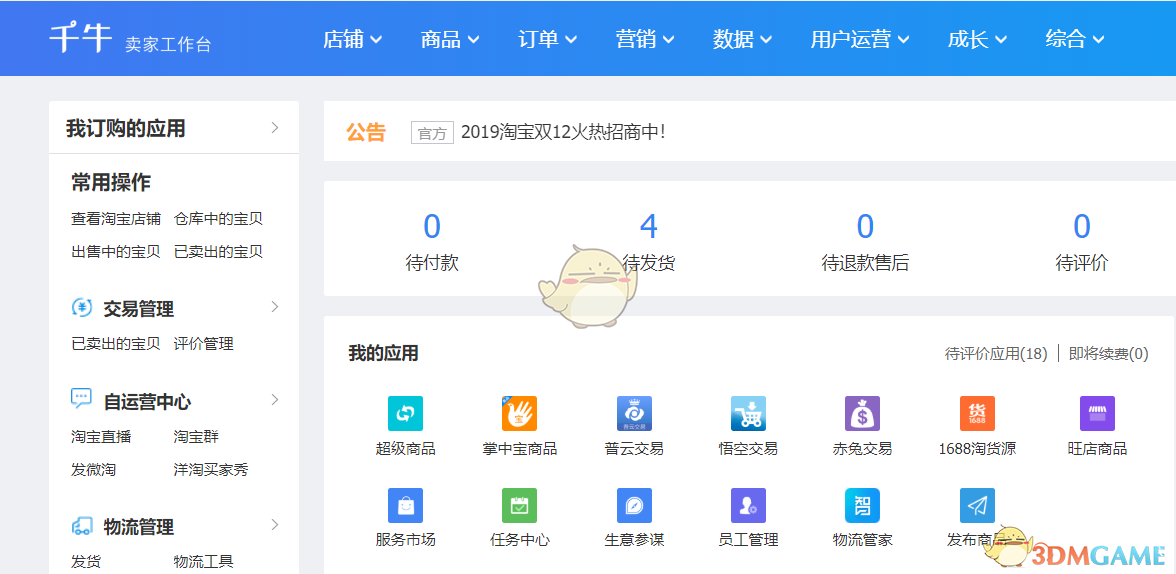1176x574 pixels.
Task: Open the 普云交易 app icon
Action: (634, 413)
